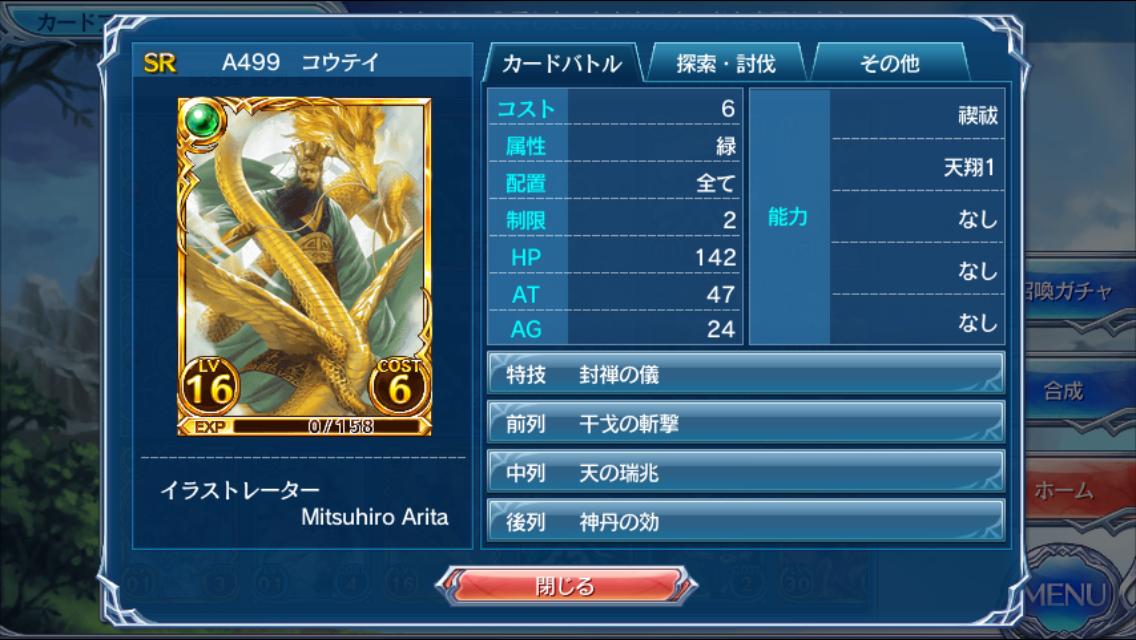Click the green attribute orb on card
This screenshot has height=640, width=1136.
tap(202, 120)
